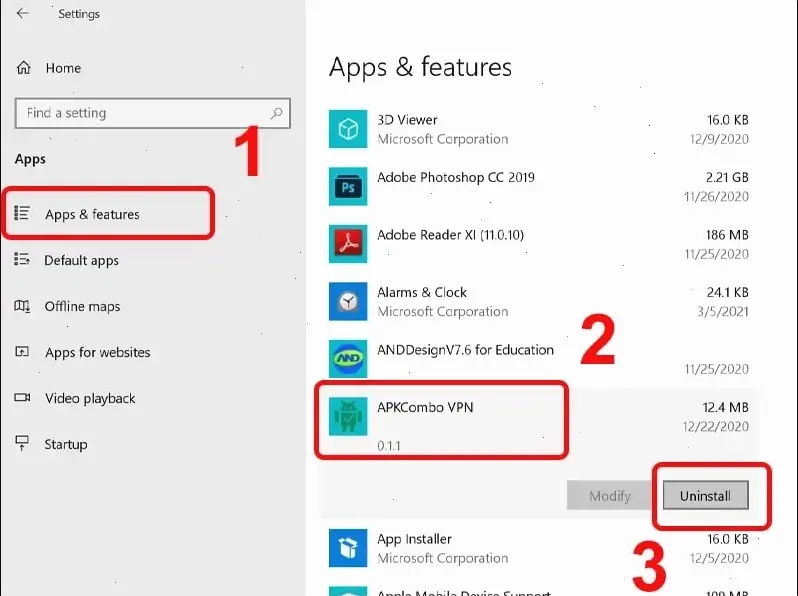Select Alarms & Clock app name
The height and width of the screenshot is (596, 798).
[422, 292]
